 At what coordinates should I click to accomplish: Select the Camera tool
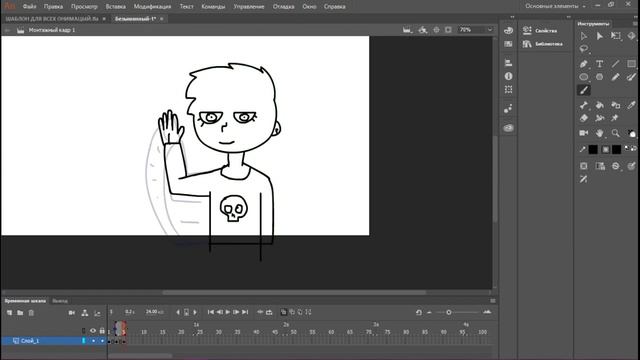pos(584,133)
